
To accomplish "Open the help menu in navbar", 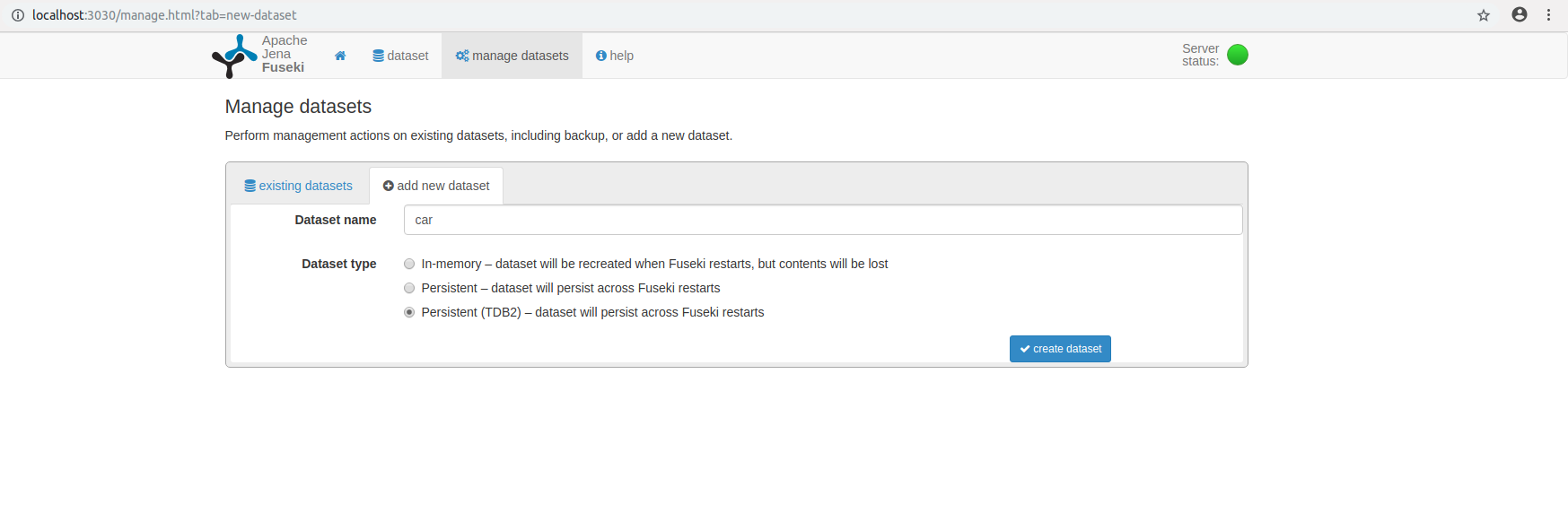I will click(615, 56).
